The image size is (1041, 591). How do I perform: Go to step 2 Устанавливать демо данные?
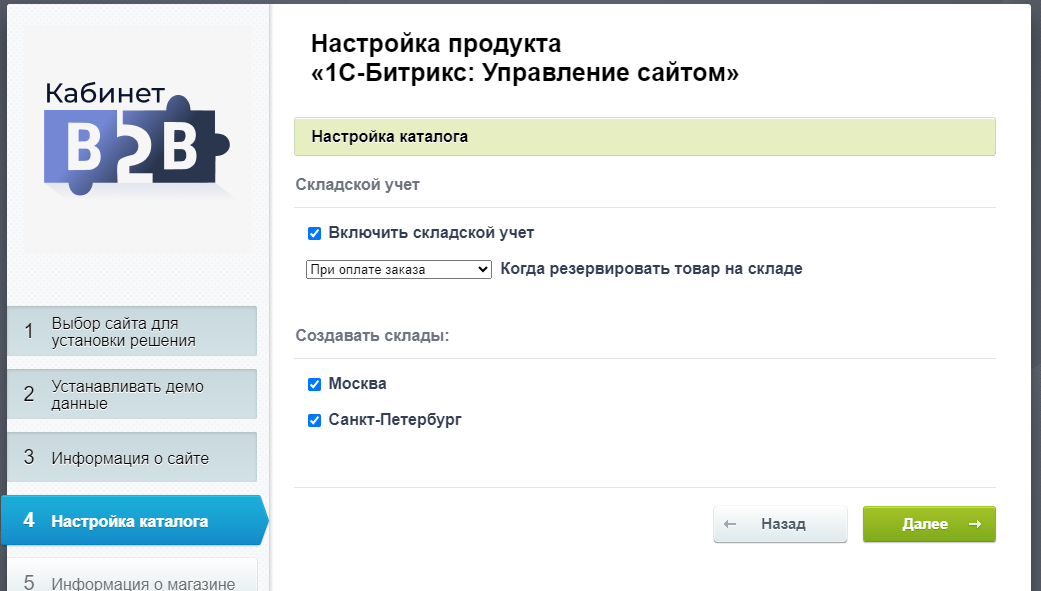coord(131,394)
